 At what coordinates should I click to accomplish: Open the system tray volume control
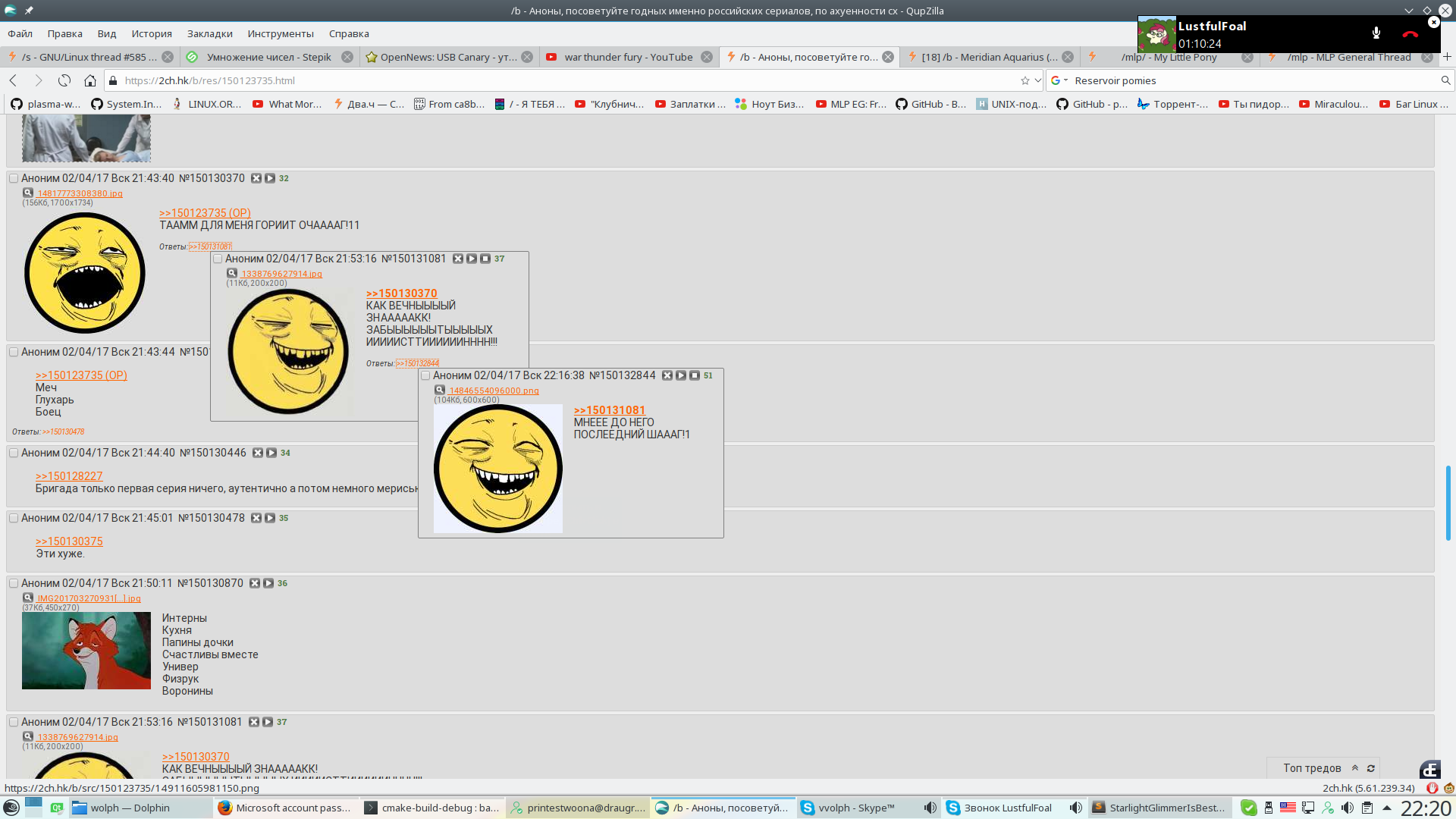[1348, 808]
